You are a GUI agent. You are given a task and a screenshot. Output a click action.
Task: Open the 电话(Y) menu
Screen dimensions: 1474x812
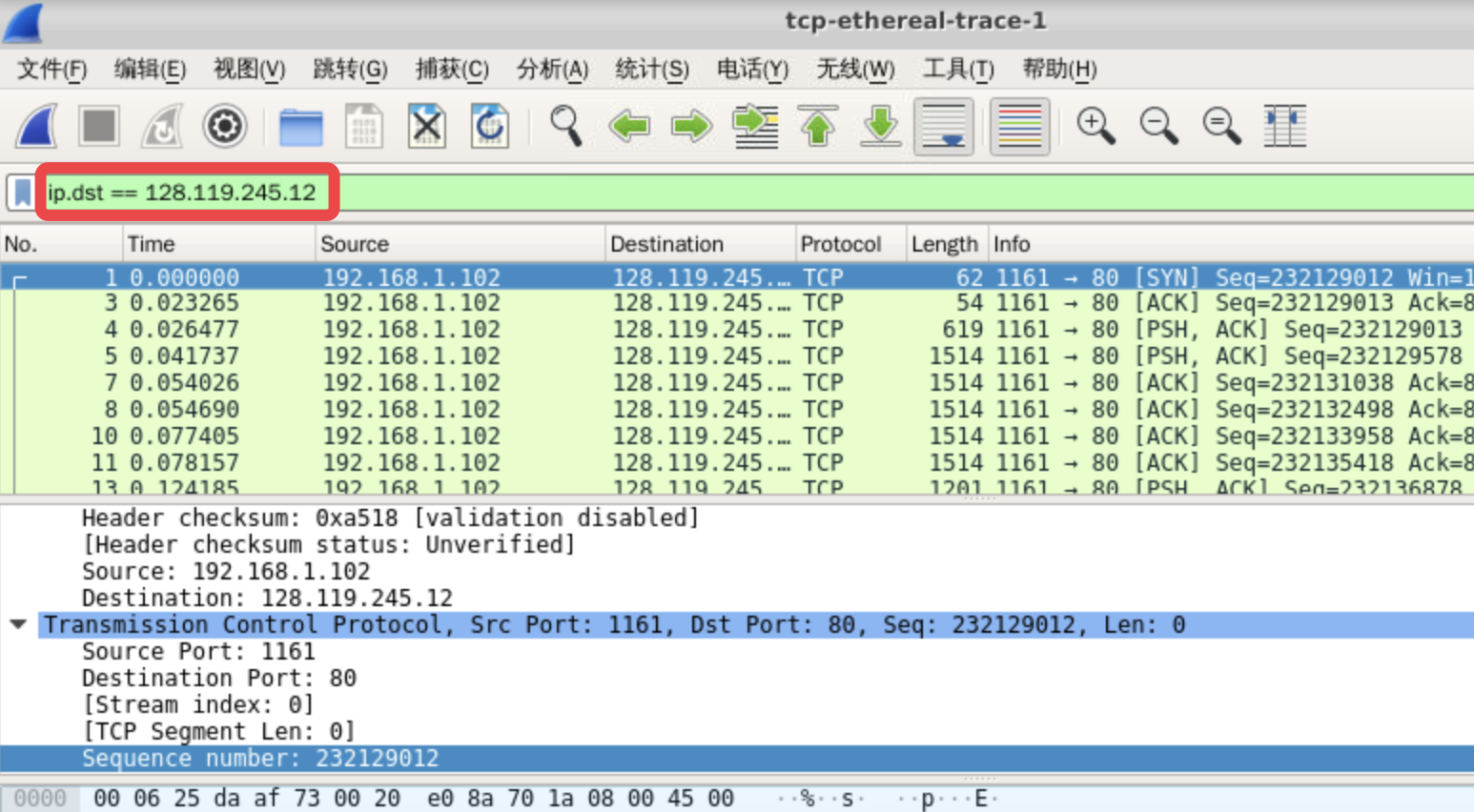tap(752, 70)
